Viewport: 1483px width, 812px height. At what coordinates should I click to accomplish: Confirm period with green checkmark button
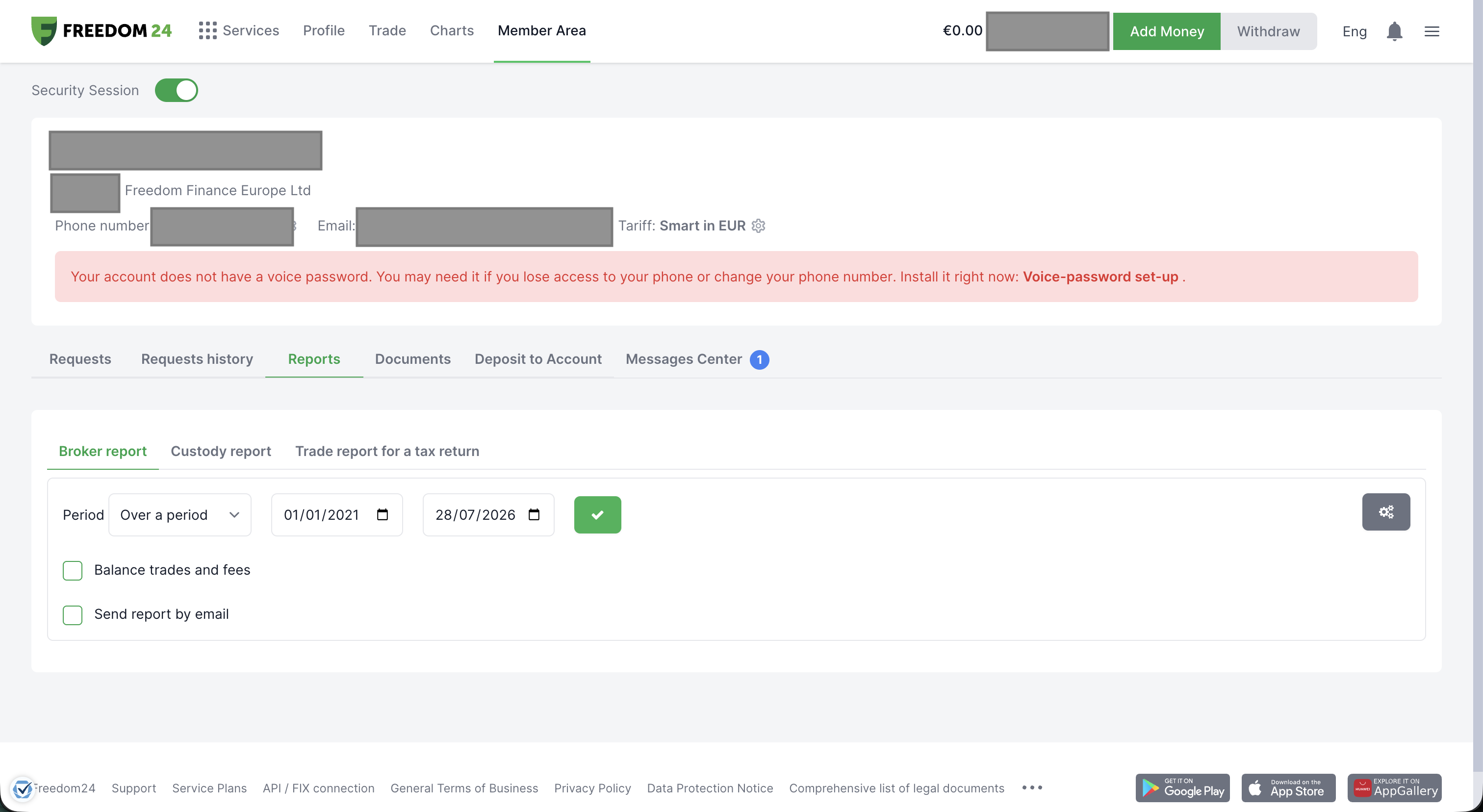(x=598, y=514)
